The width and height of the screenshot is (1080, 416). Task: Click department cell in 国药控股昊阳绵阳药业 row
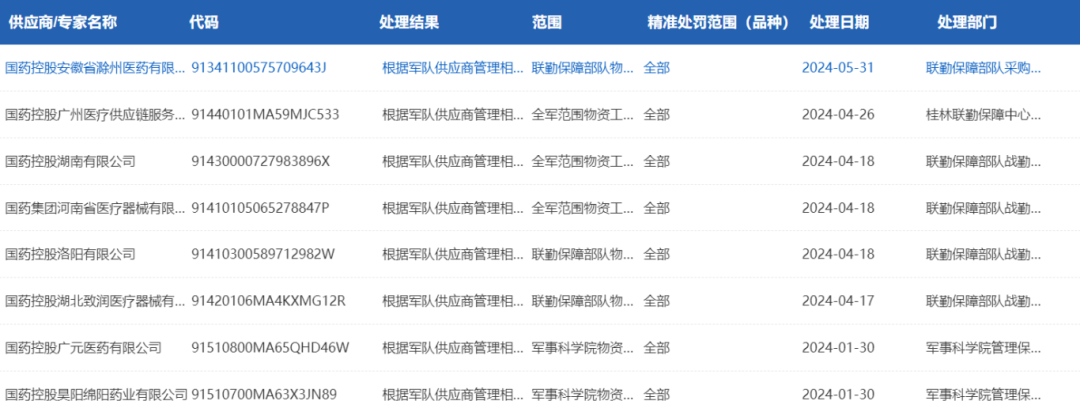coord(984,394)
